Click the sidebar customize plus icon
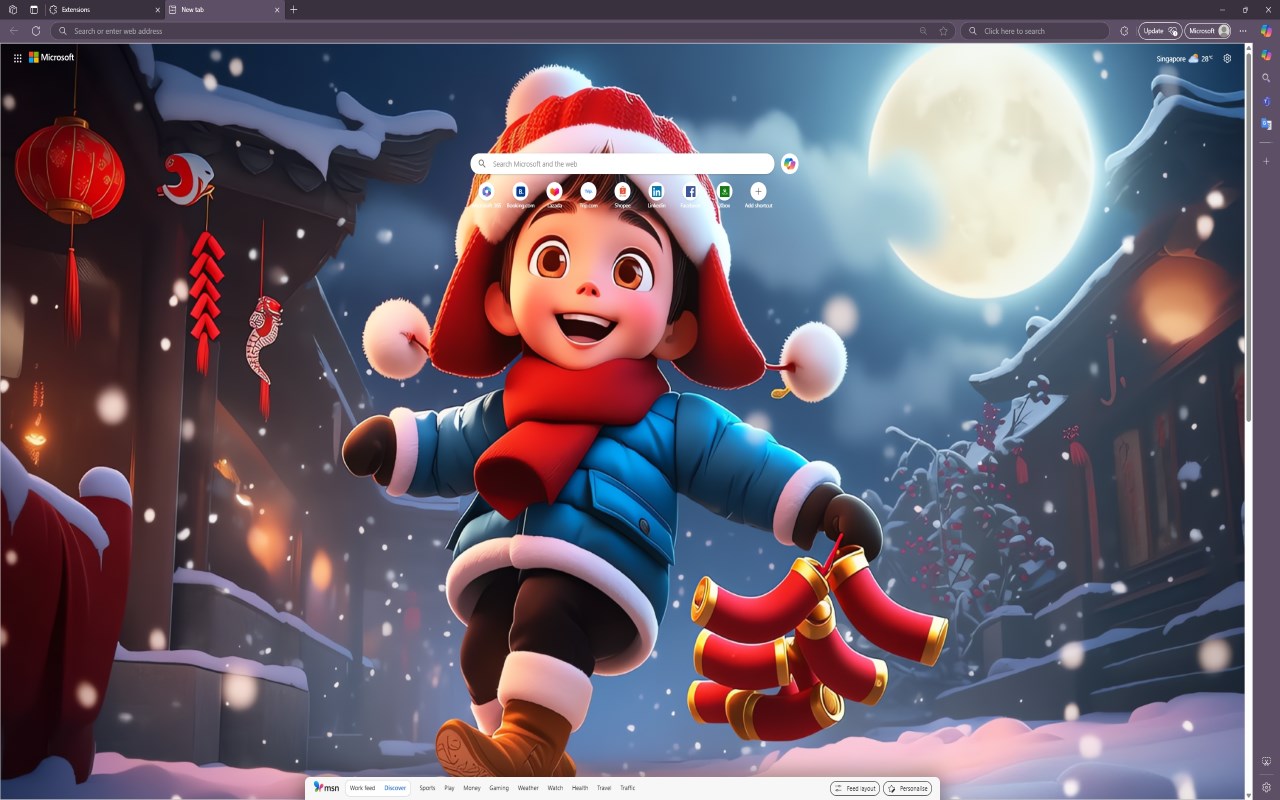 click(1266, 160)
